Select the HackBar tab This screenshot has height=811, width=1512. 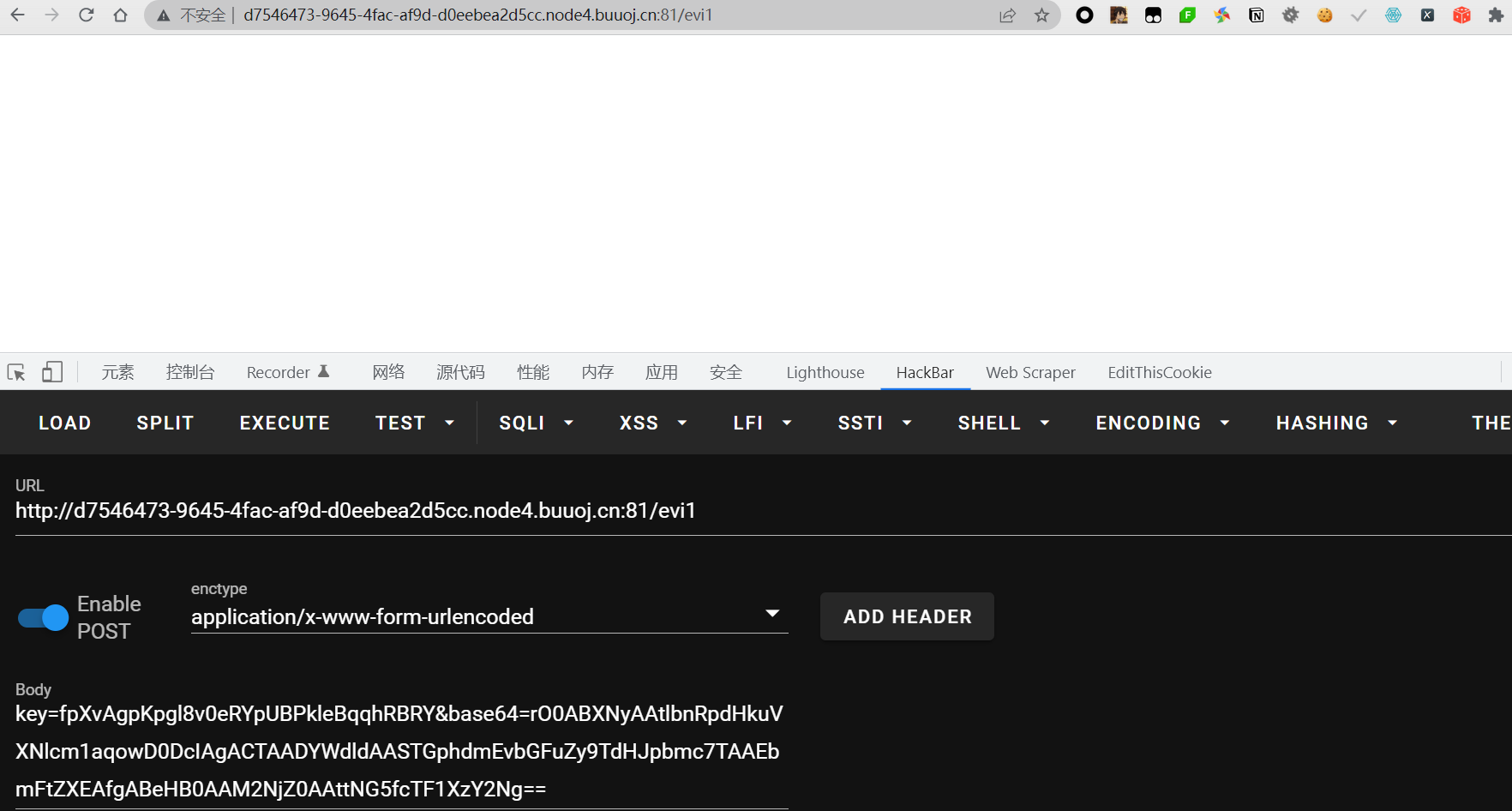click(x=925, y=372)
